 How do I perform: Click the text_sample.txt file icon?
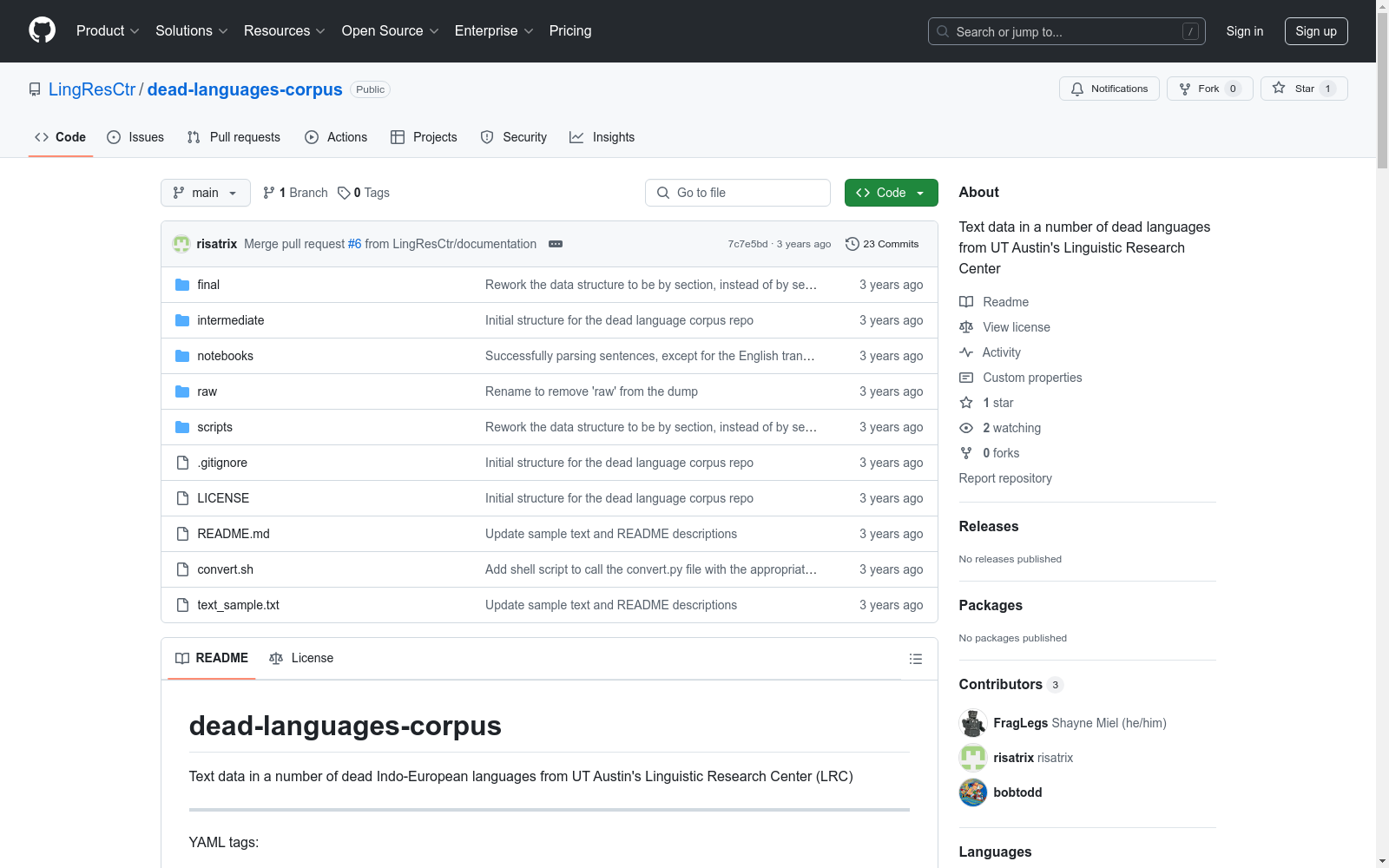coord(182,605)
